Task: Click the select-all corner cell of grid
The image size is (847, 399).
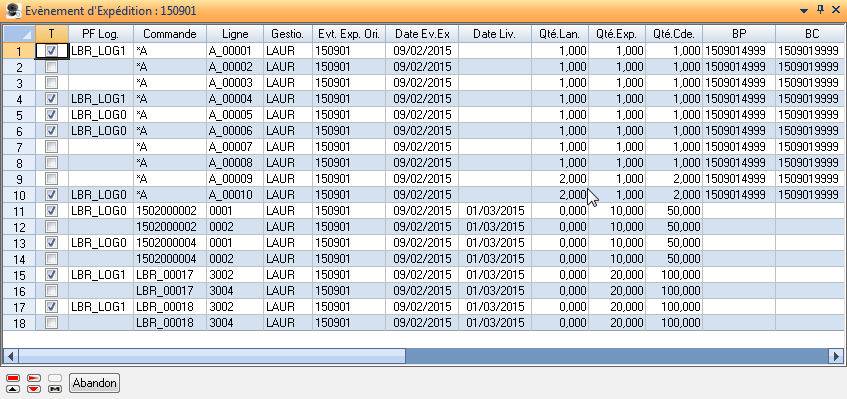Action: (19, 34)
